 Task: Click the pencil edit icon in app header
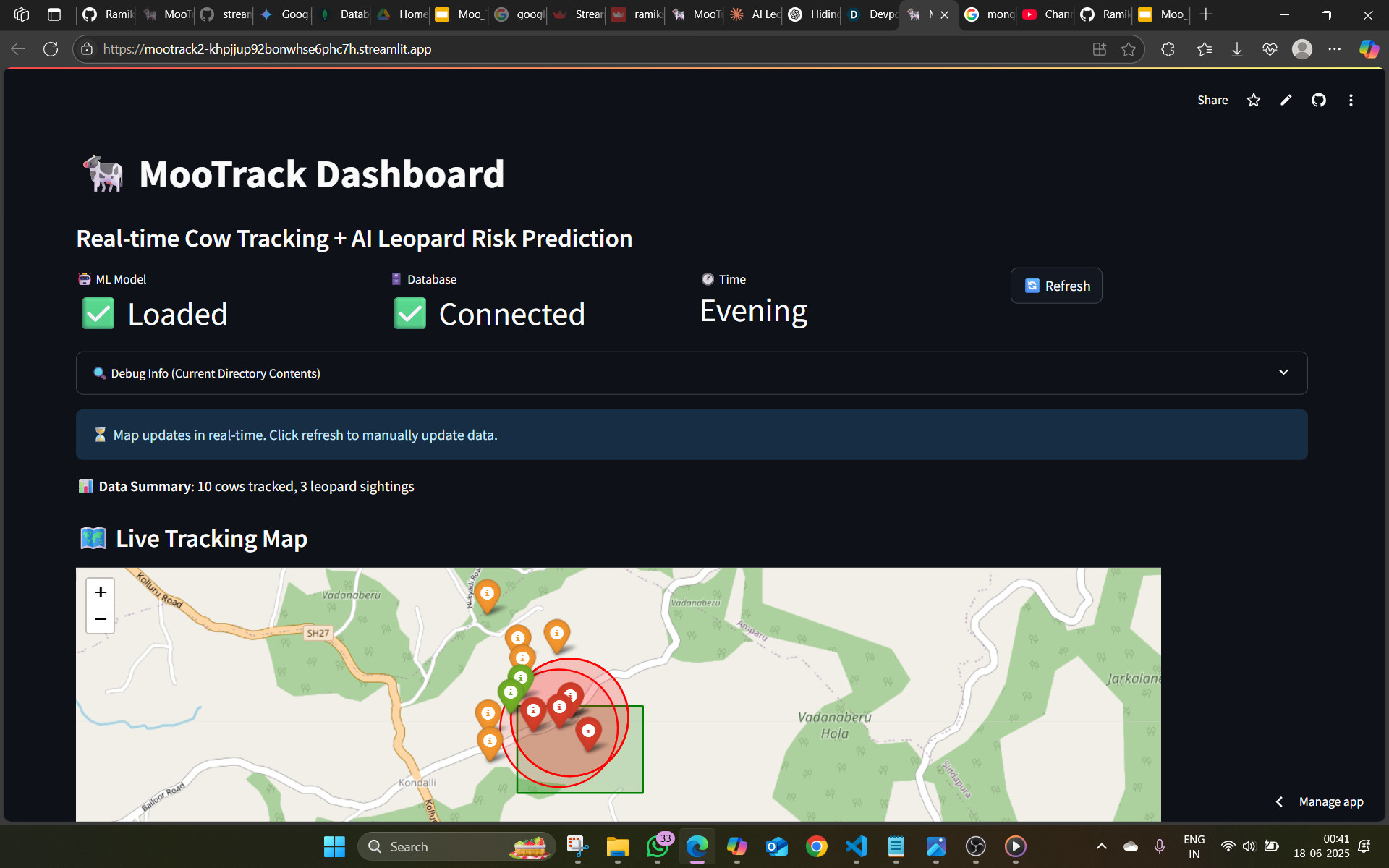[x=1286, y=101]
